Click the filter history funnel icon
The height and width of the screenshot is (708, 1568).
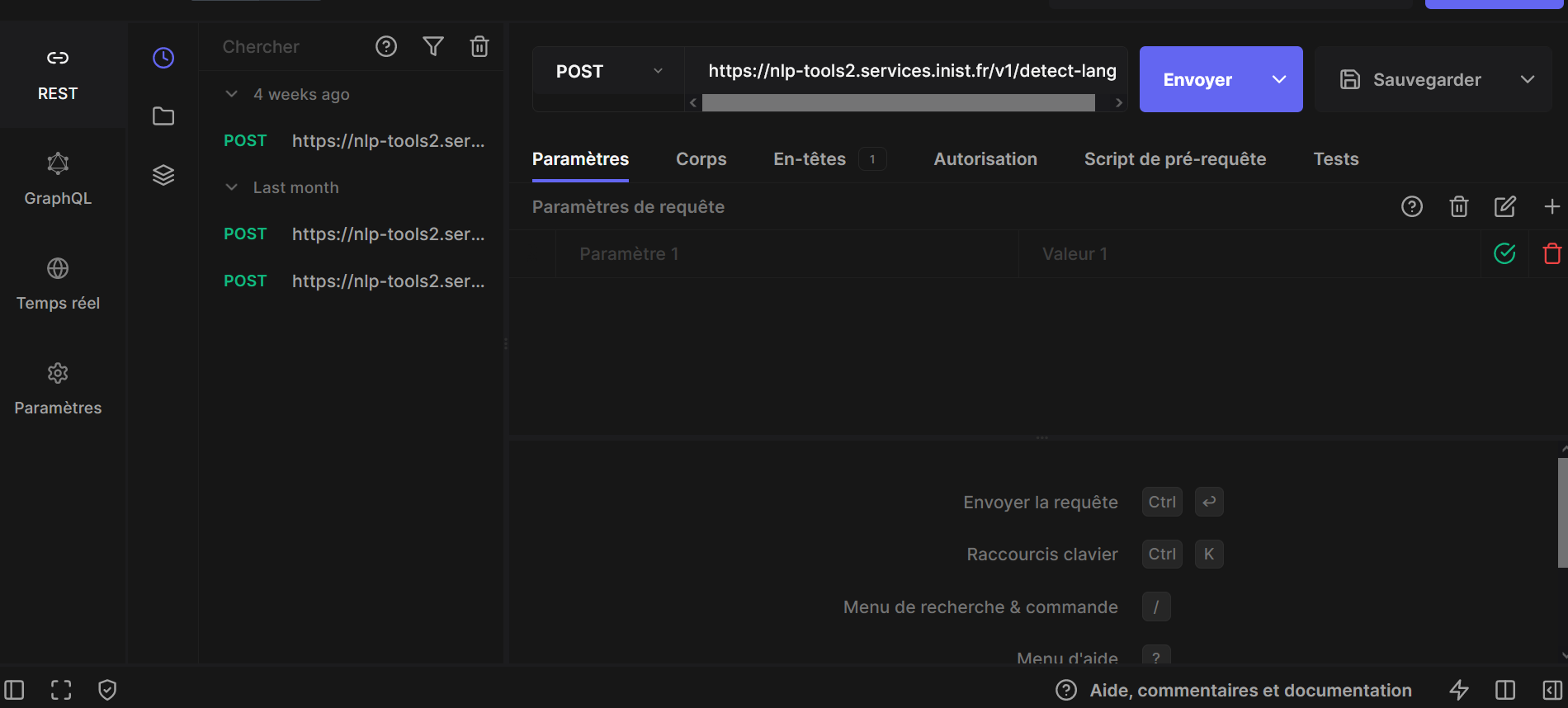(433, 47)
